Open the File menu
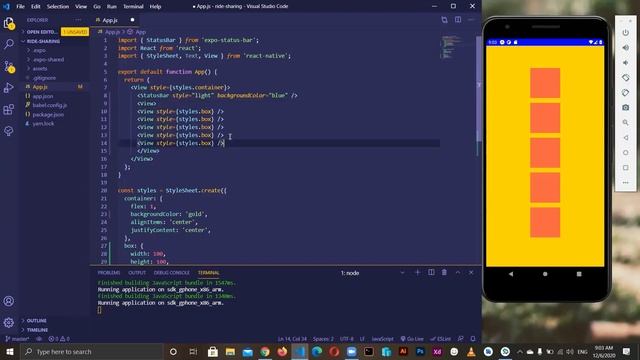Viewport: 640px width, 360px height. (x=20, y=7)
